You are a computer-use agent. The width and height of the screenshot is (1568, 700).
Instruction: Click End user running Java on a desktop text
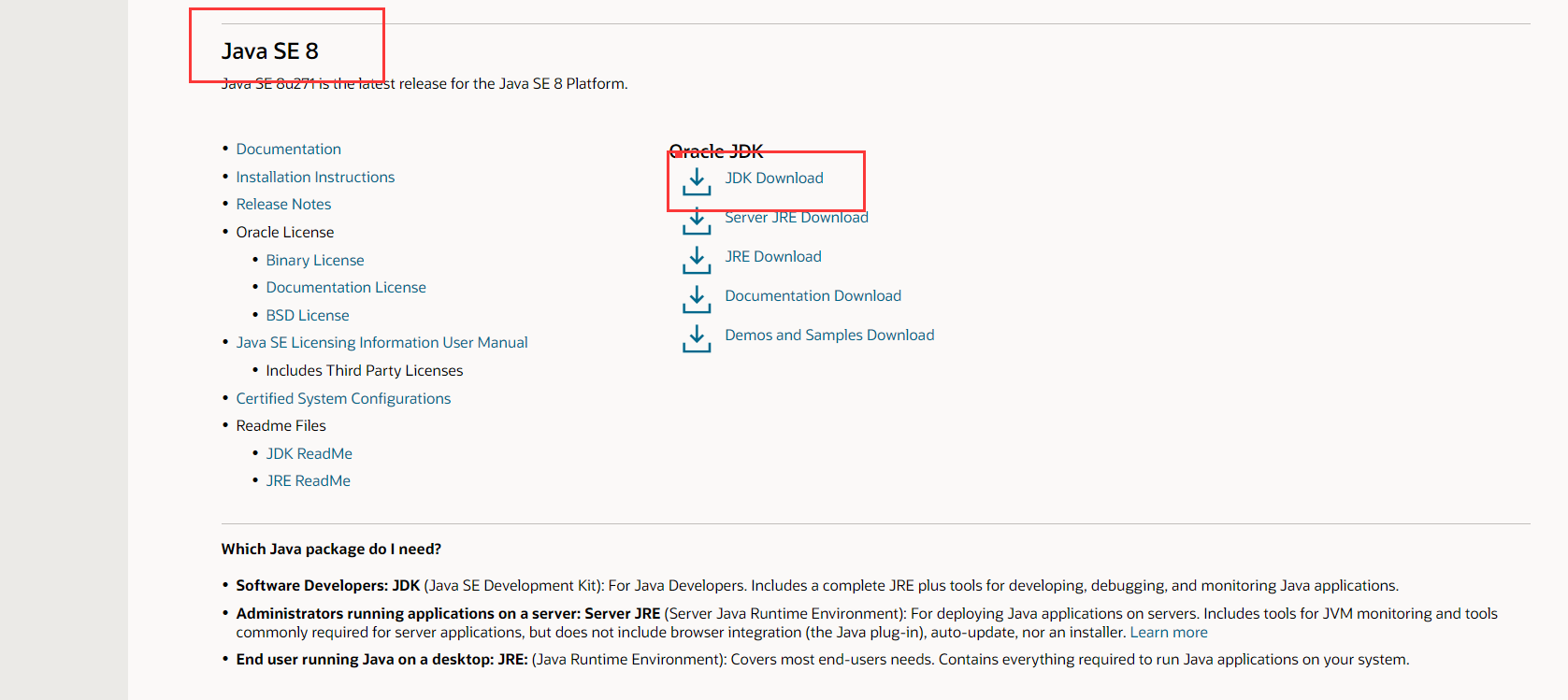coord(381,659)
